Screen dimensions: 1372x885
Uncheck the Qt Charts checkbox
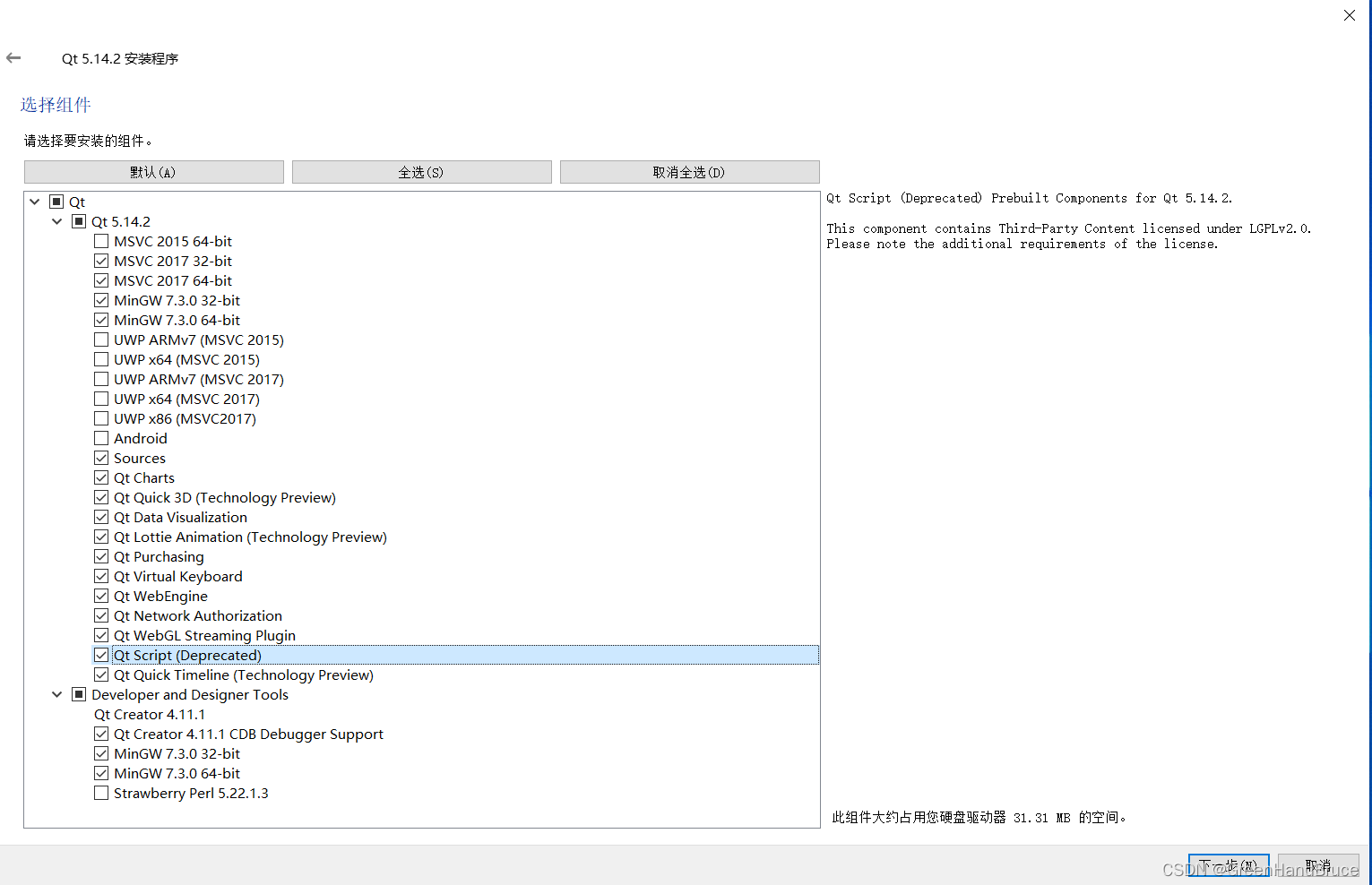click(x=101, y=477)
